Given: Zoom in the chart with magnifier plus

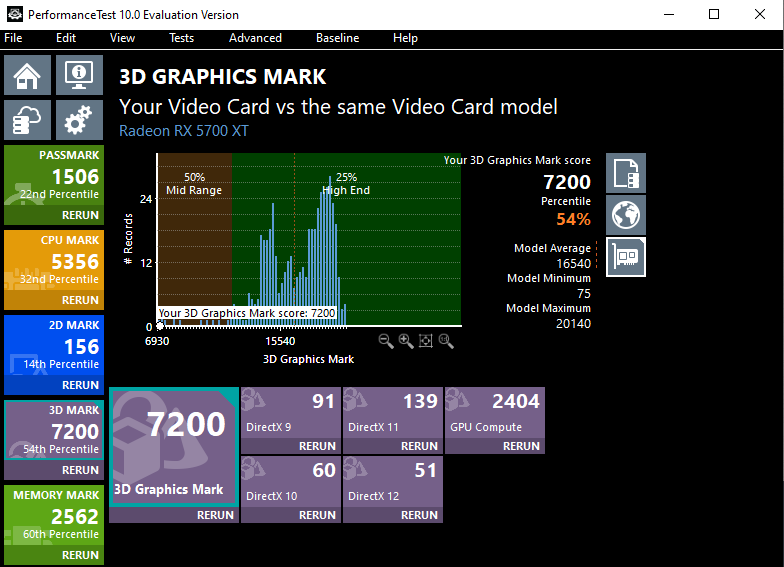Looking at the screenshot, I should tap(406, 341).
